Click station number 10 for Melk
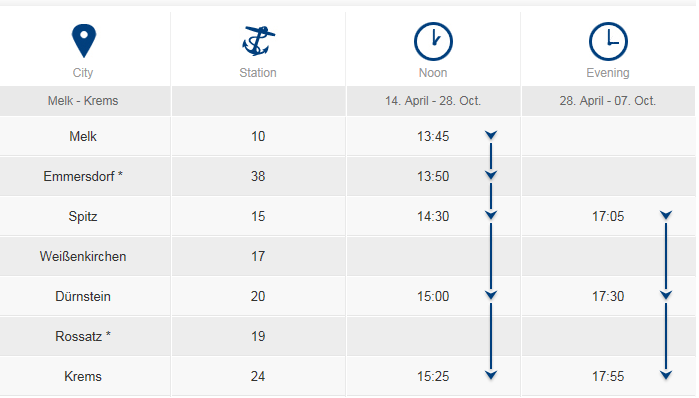The width and height of the screenshot is (699, 398). pyautogui.click(x=258, y=136)
